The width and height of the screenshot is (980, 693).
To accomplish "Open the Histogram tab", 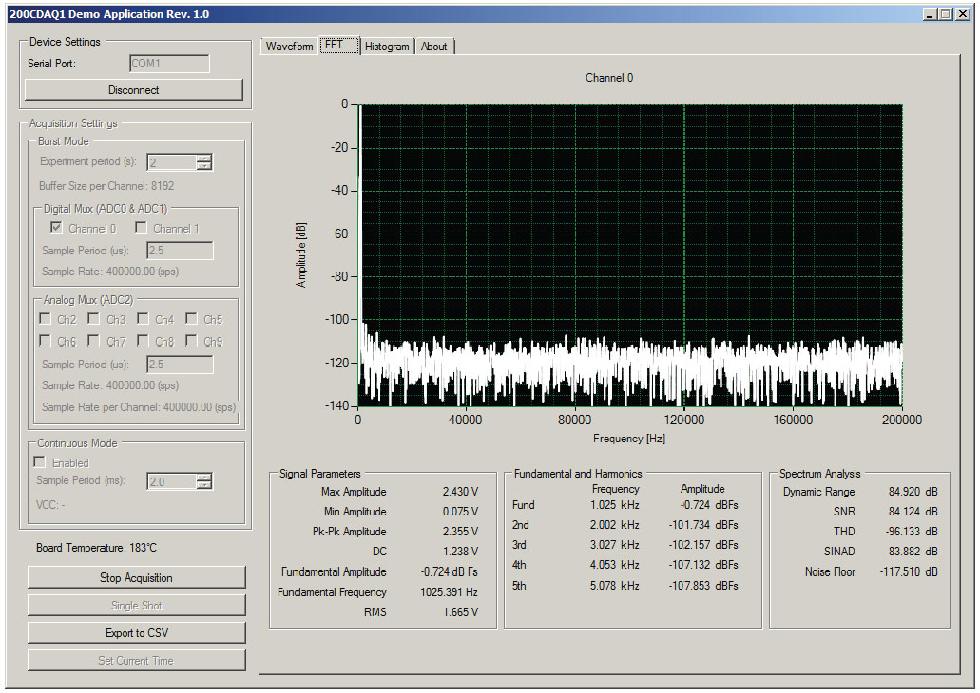I will pos(387,47).
